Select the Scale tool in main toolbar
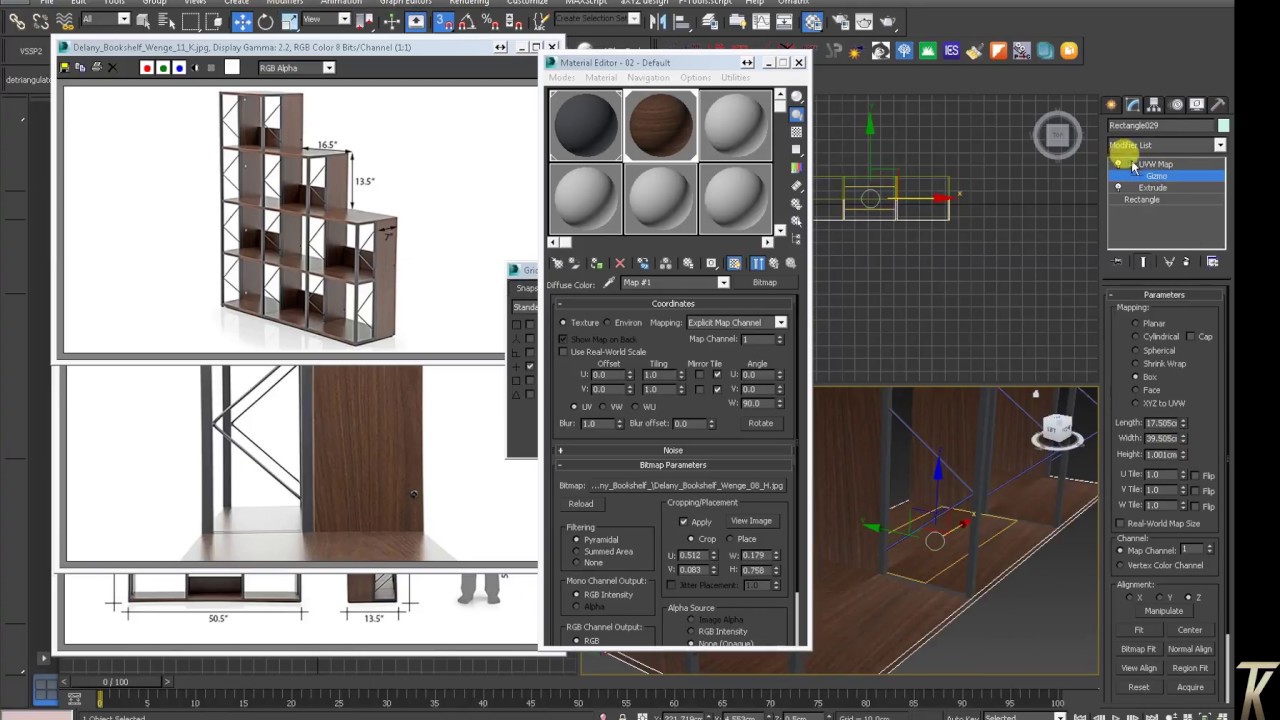 (289, 21)
